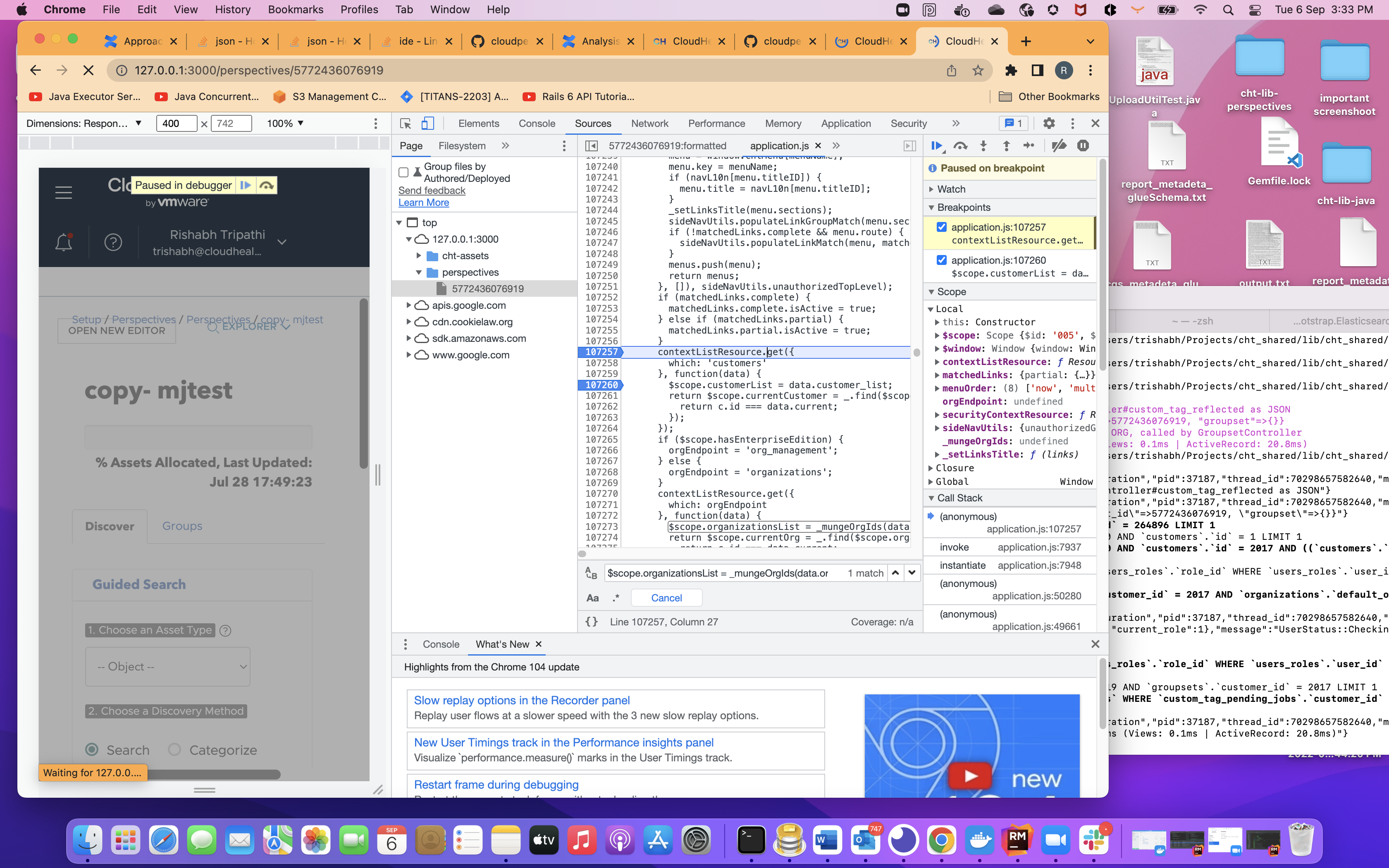
Task: Click Step over next function call icon
Action: (960, 146)
